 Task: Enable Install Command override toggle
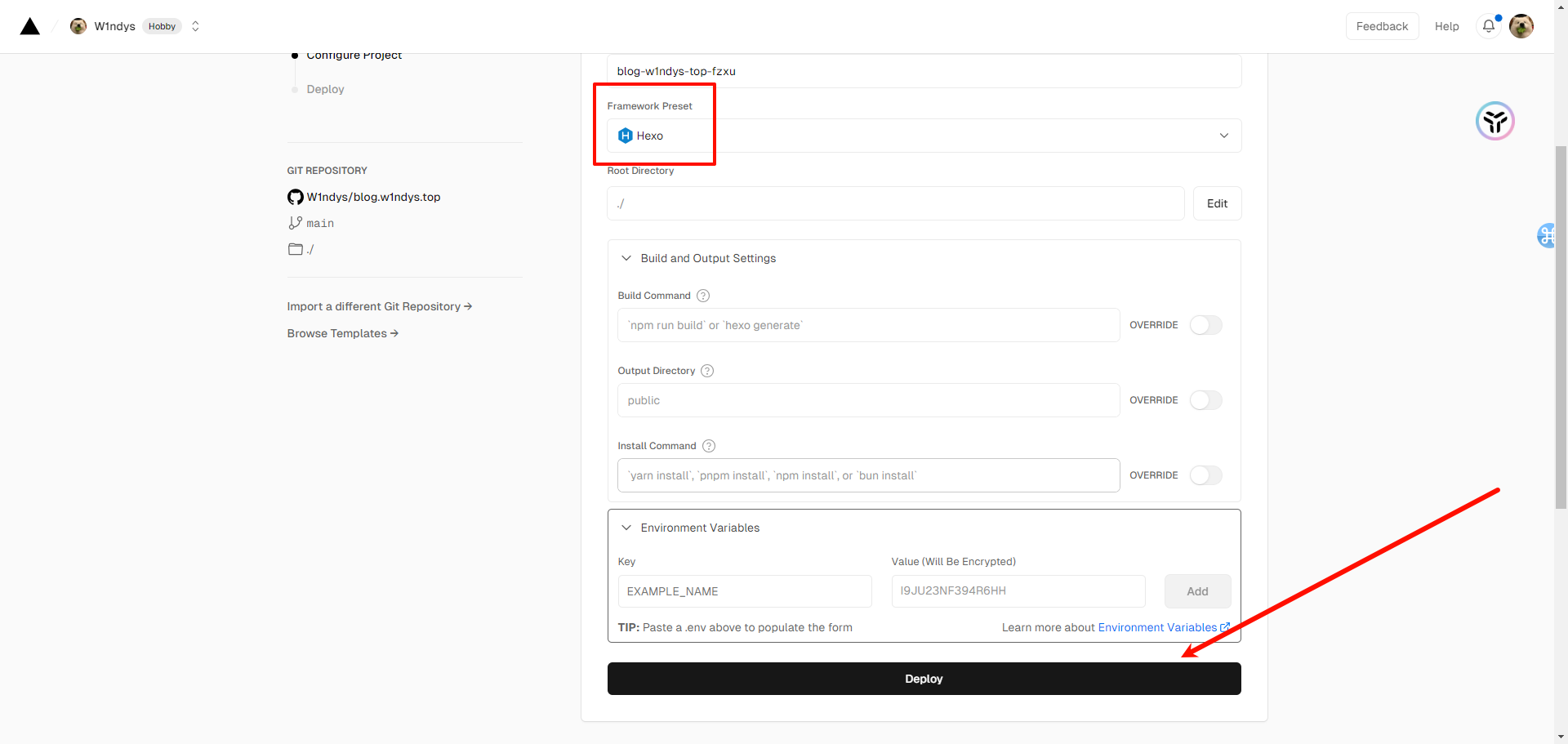coord(1205,475)
